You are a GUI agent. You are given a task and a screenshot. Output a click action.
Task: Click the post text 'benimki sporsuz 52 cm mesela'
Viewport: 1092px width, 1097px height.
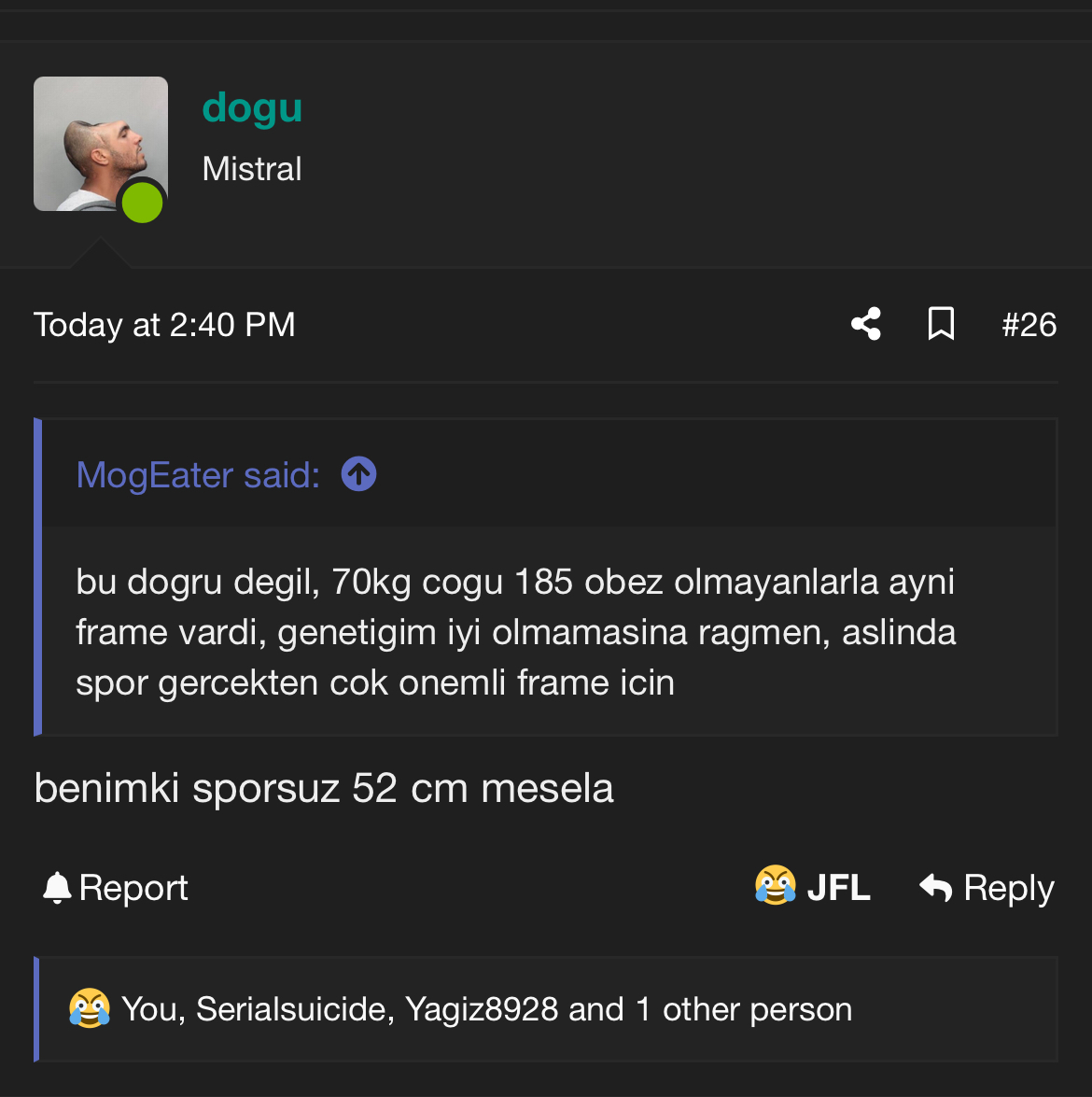(324, 788)
